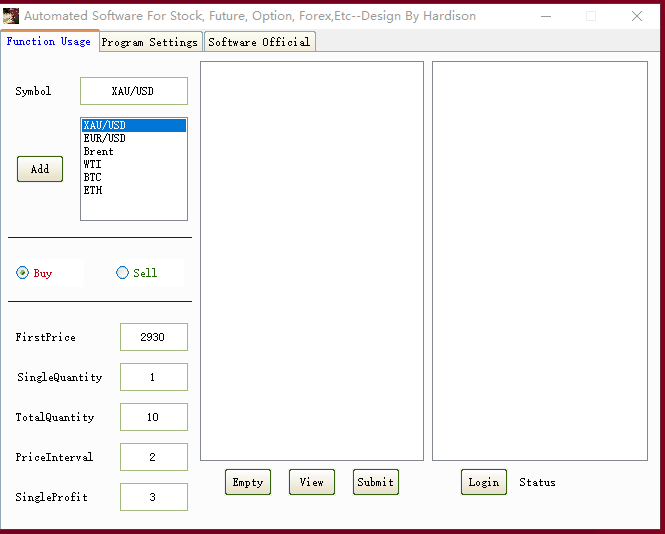Select EUR/USD in the symbol list

coord(105,138)
